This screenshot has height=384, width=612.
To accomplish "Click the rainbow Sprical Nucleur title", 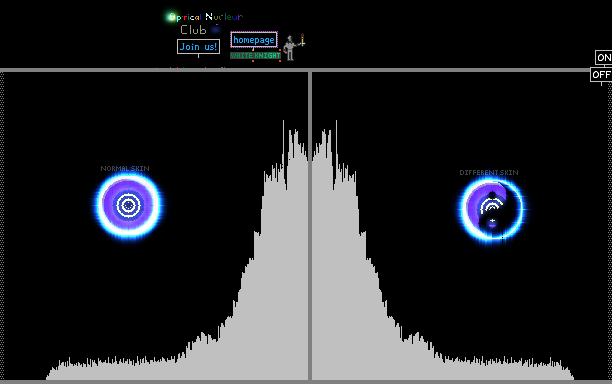I will (x=206, y=17).
